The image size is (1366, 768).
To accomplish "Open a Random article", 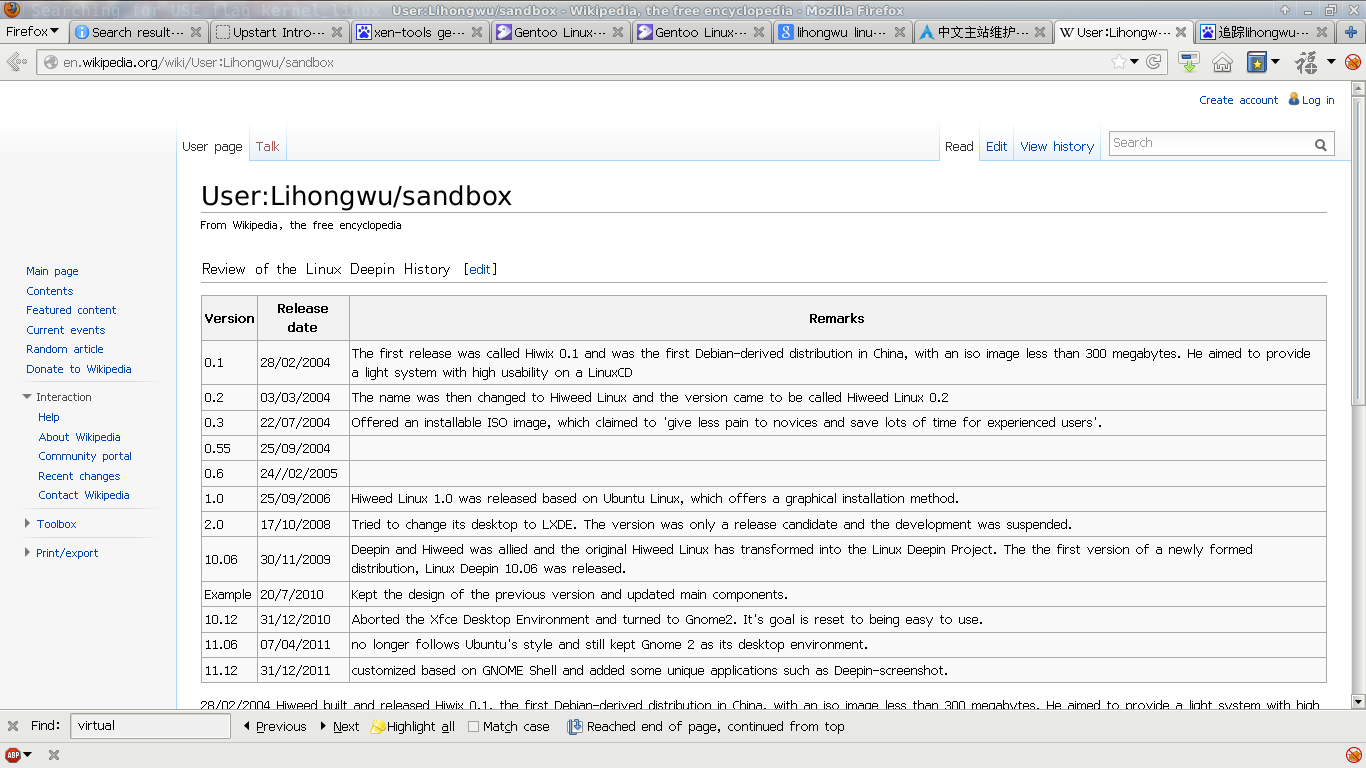I will [65, 349].
